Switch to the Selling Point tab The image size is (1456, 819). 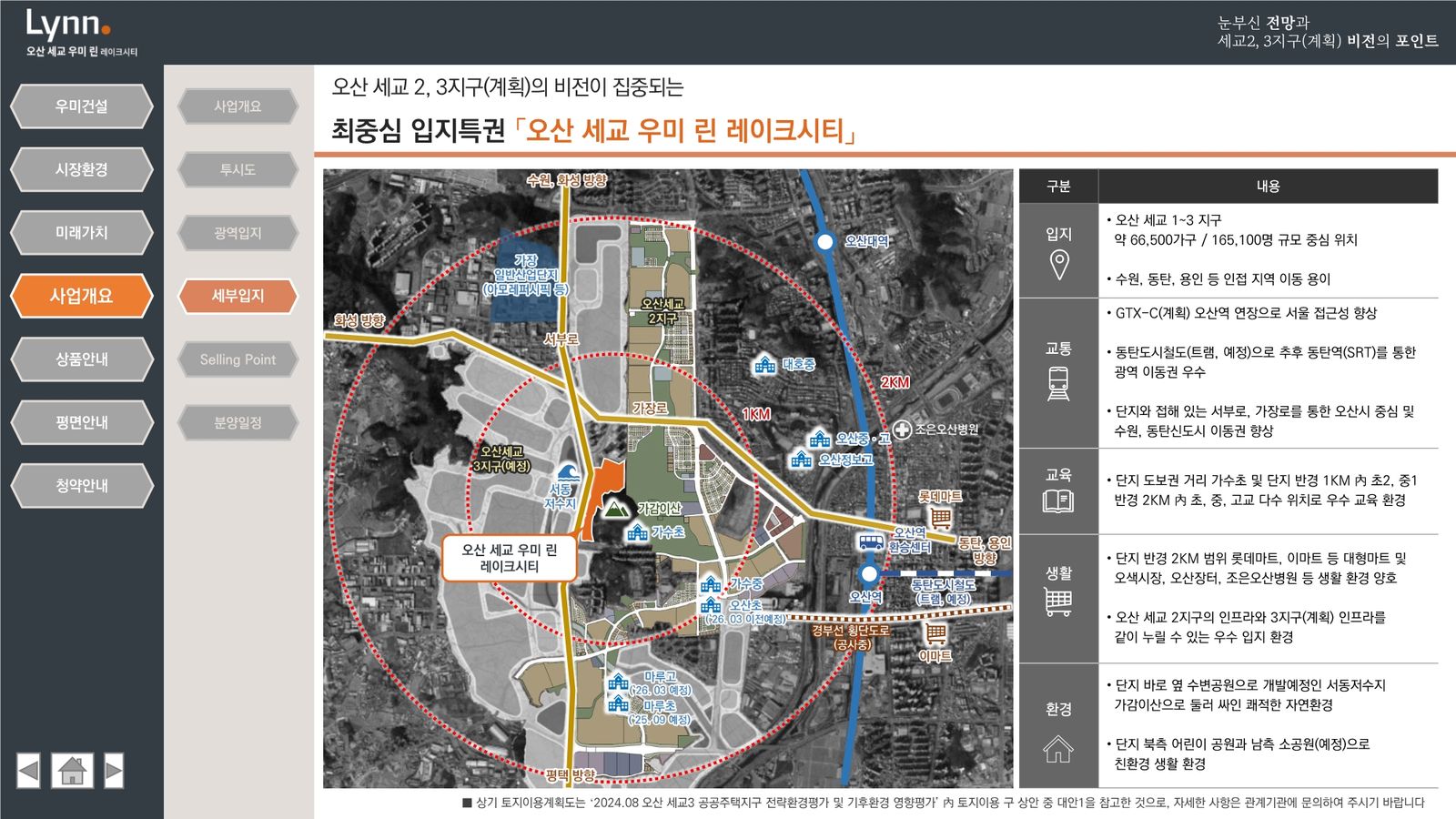tap(238, 359)
